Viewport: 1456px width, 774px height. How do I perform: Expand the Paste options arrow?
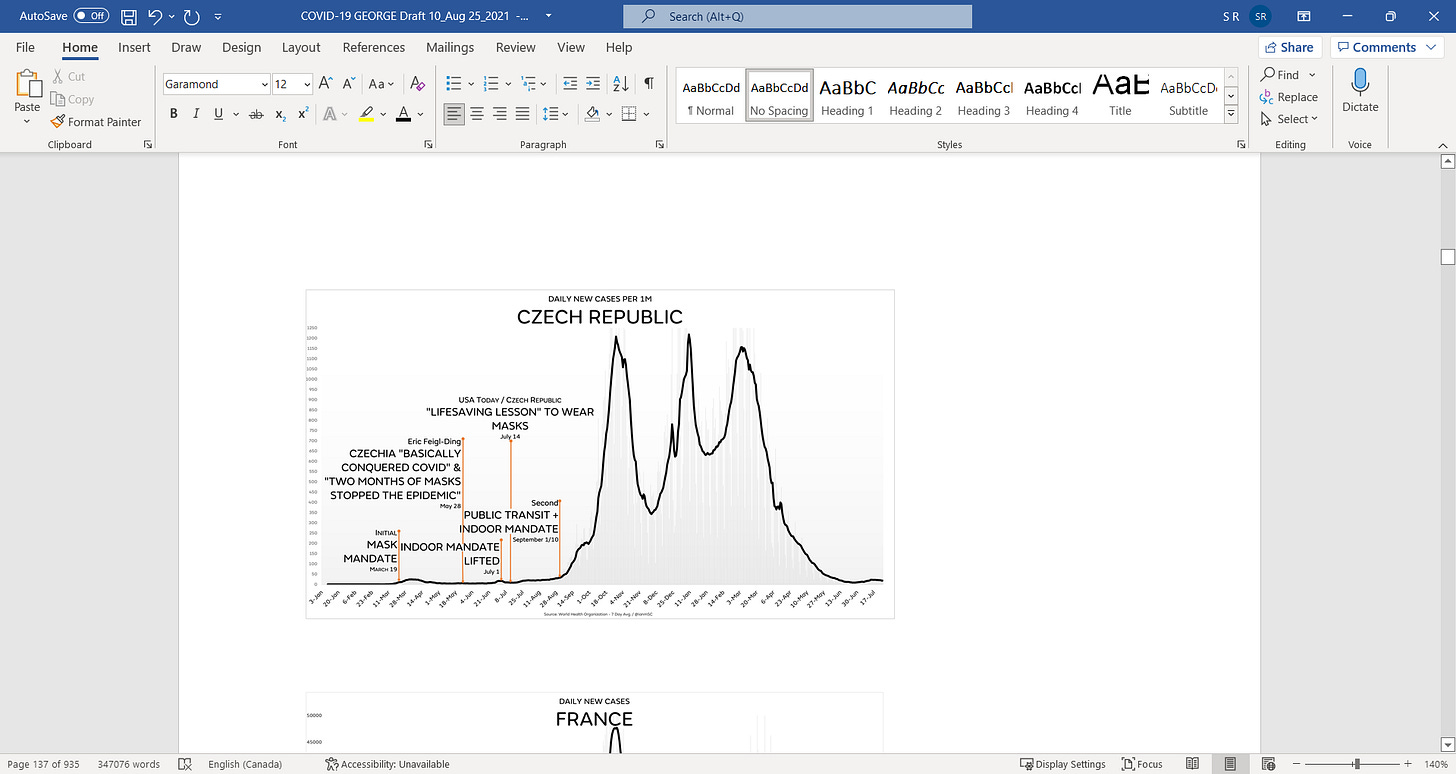tap(27, 122)
